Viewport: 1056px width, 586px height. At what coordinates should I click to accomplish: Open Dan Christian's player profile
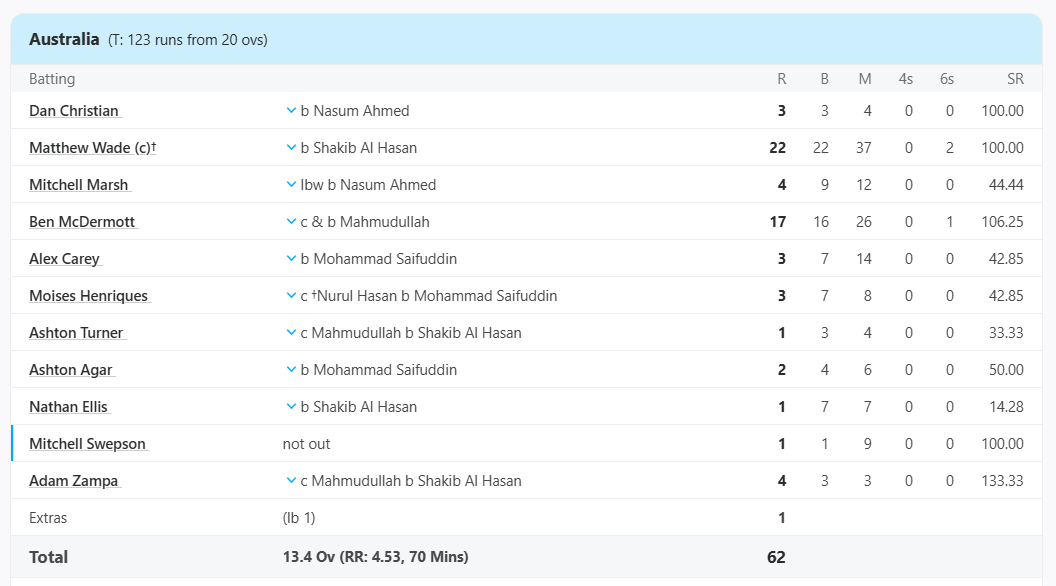point(74,111)
